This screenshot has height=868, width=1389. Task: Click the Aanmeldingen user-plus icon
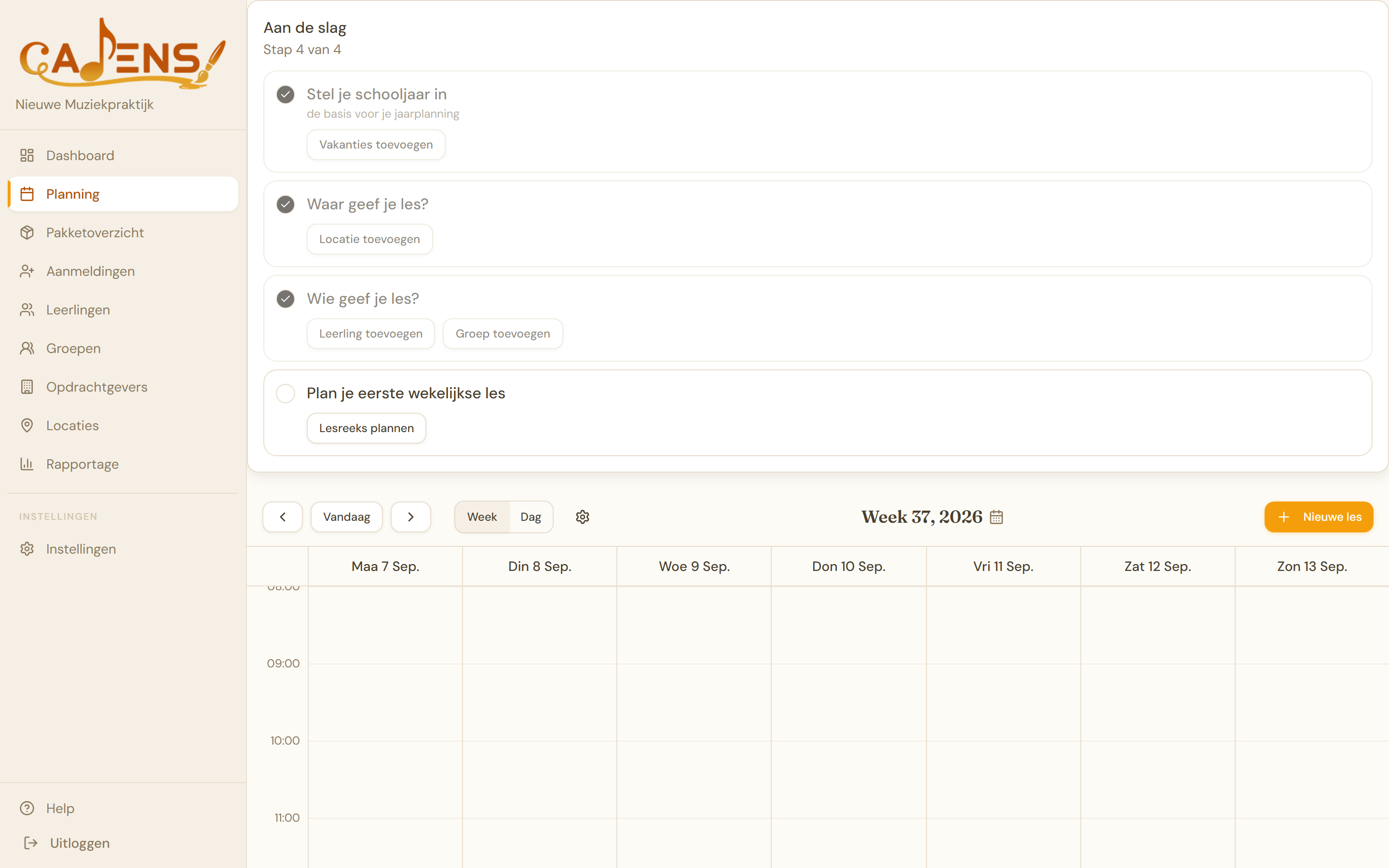pos(27,271)
